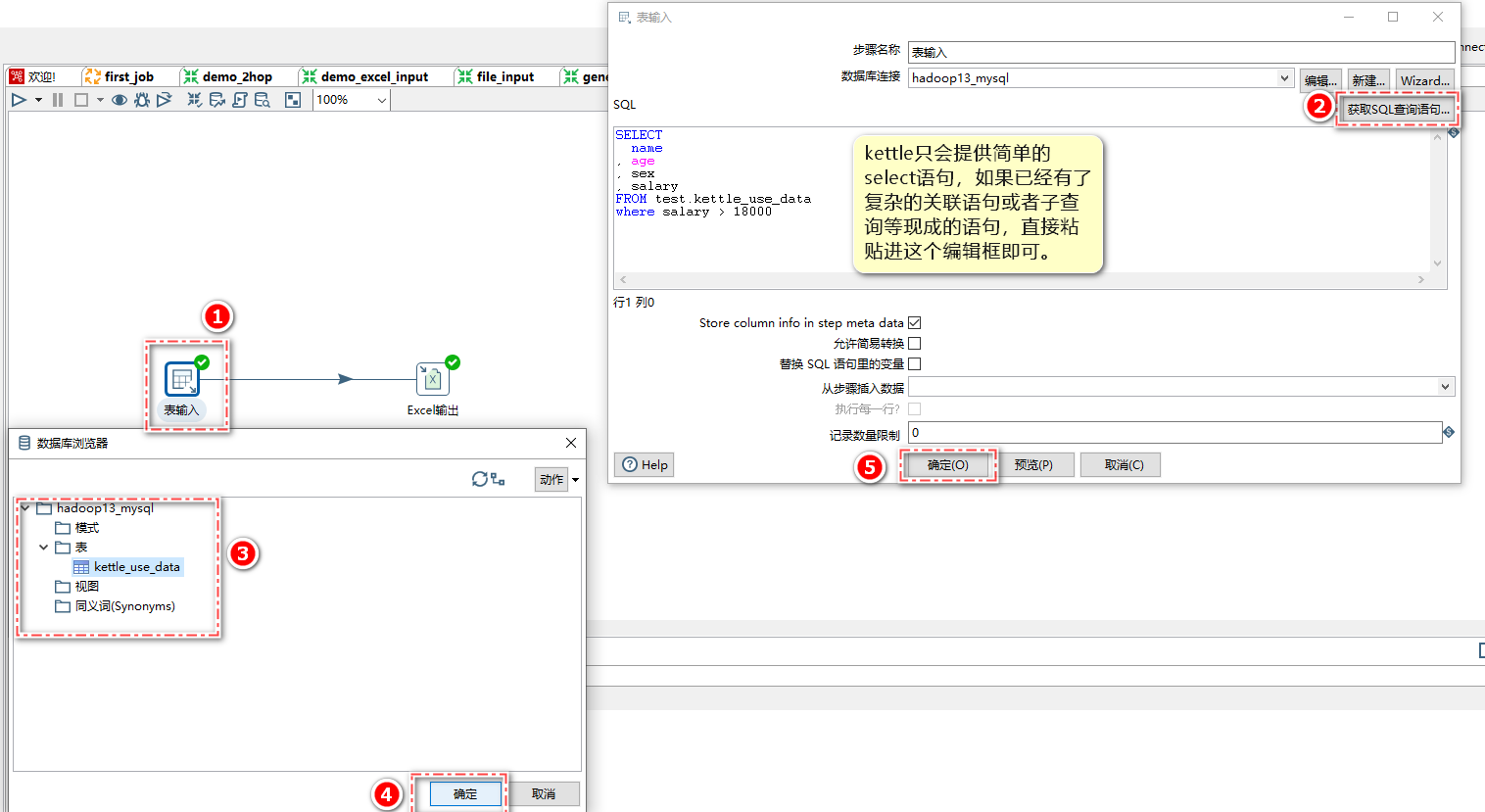This screenshot has width=1485, height=812.
Task: Click the 记录数量限制 input field
Action: (1174, 432)
